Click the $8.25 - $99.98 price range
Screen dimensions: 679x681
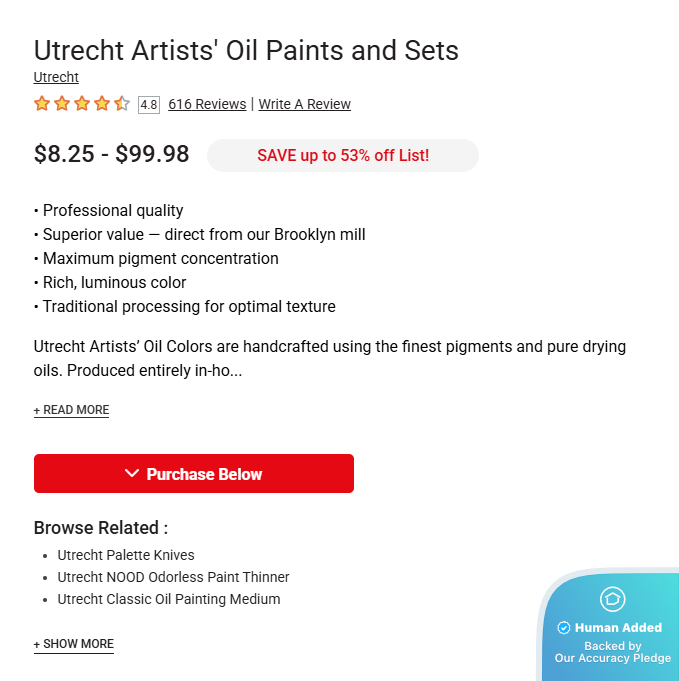(111, 154)
